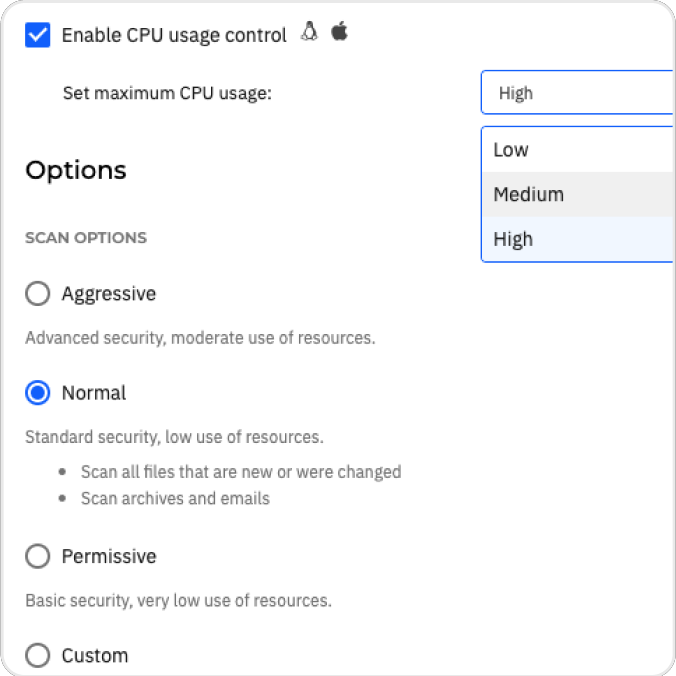Screen dimensions: 676x676
Task: Click the Basic security description text
Action: point(178,601)
